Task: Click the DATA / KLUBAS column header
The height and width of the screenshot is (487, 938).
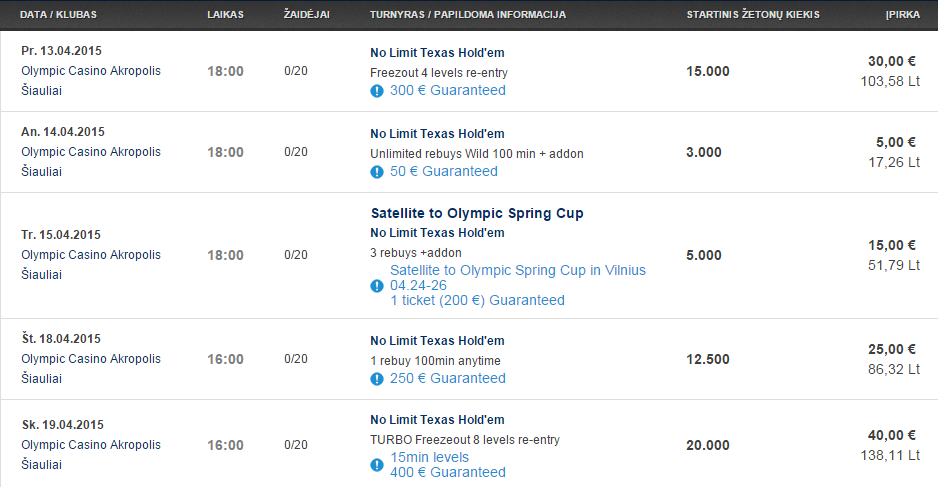Action: [58, 14]
